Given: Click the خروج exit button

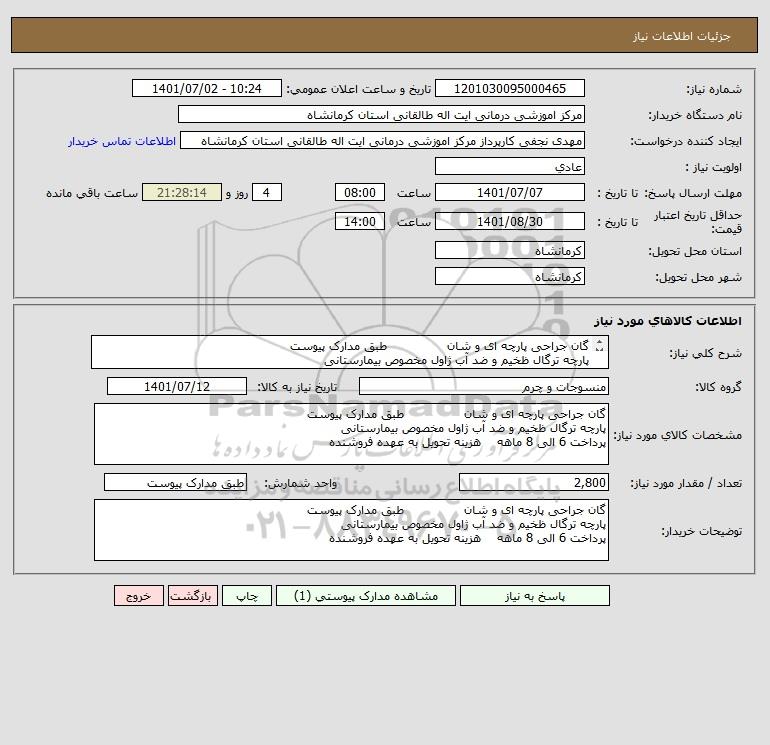Looking at the screenshot, I should [138, 596].
